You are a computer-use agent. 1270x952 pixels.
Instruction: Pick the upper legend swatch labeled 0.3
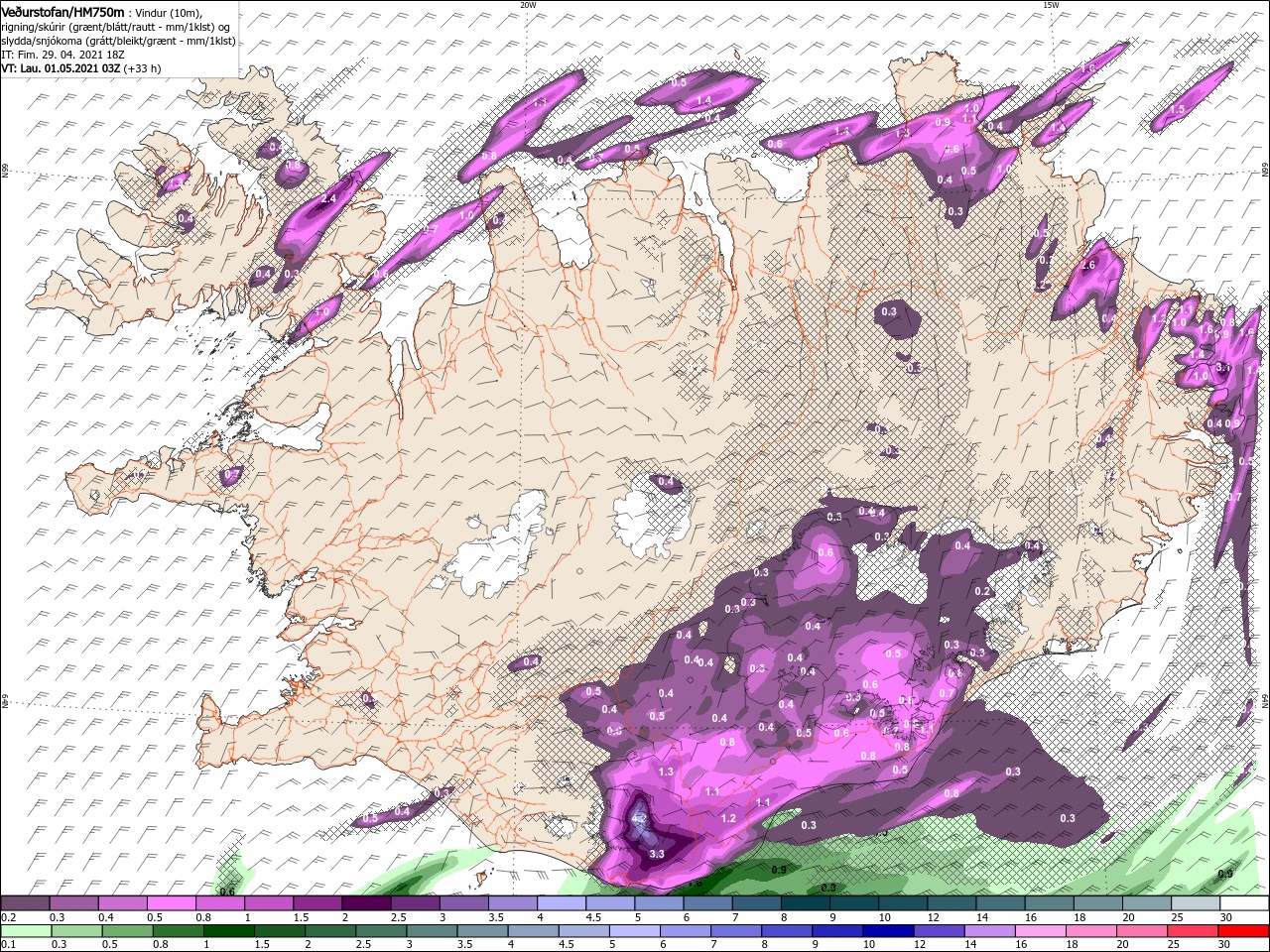point(73,903)
